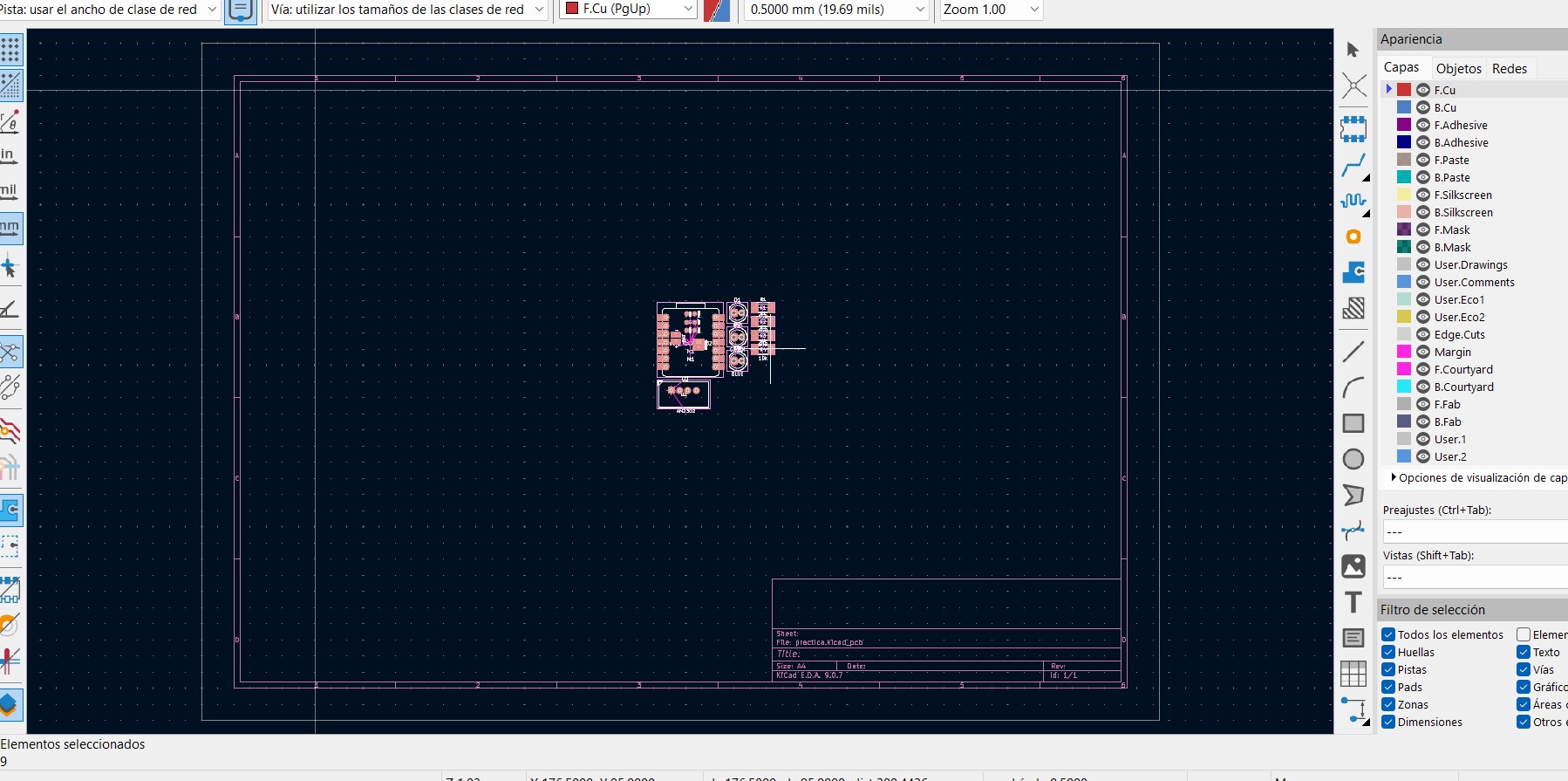Toggle the dotted grid display button
The width and height of the screenshot is (1568, 781).
click(10, 51)
